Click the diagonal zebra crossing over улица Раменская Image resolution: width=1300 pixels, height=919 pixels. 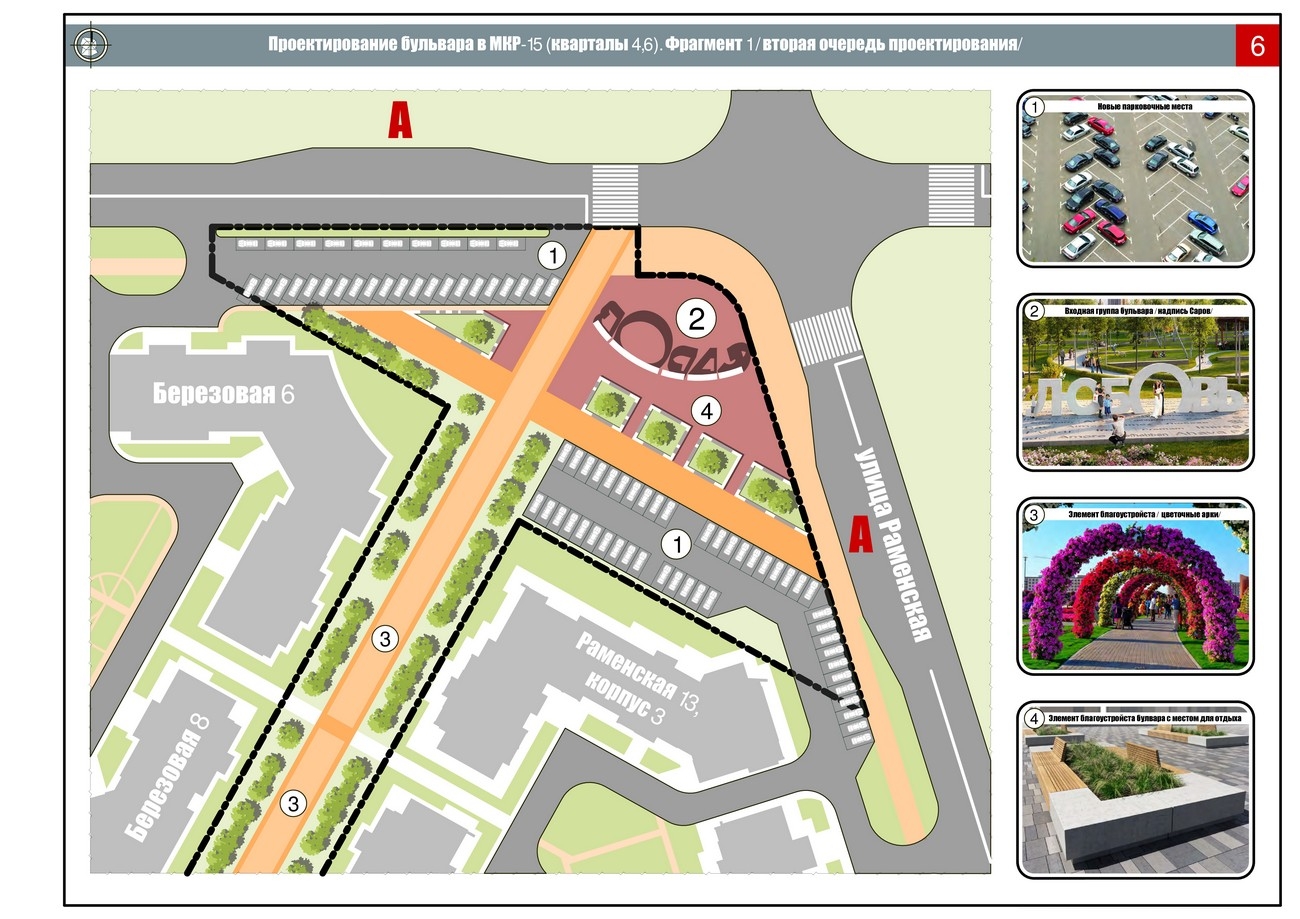[x=826, y=335]
